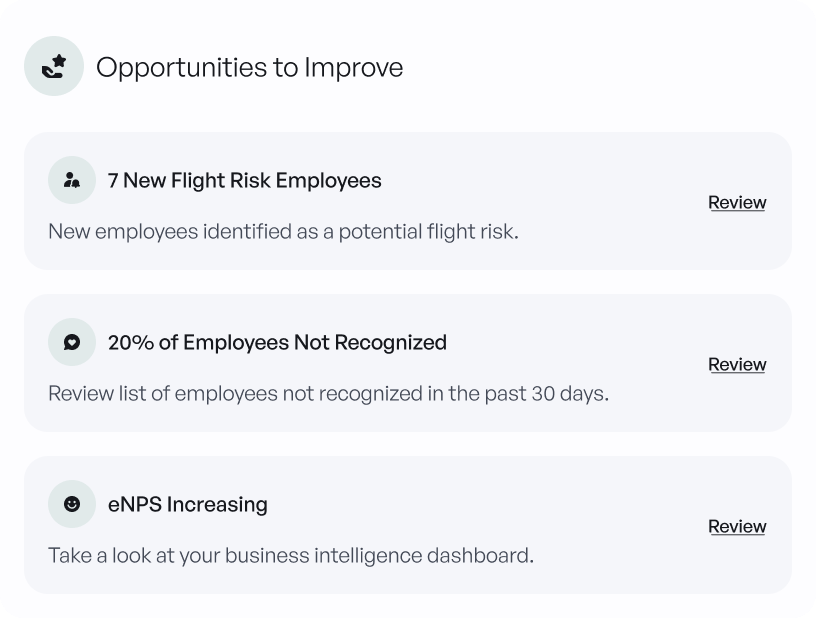Click the heart speech bubble recognition icon
The image size is (816, 618).
coord(72,342)
